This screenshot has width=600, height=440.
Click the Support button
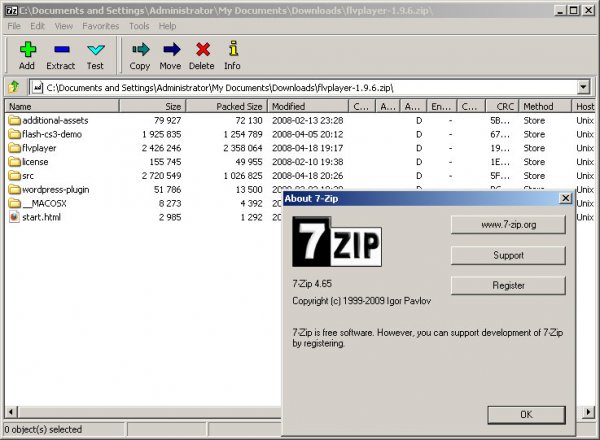[x=508, y=255]
